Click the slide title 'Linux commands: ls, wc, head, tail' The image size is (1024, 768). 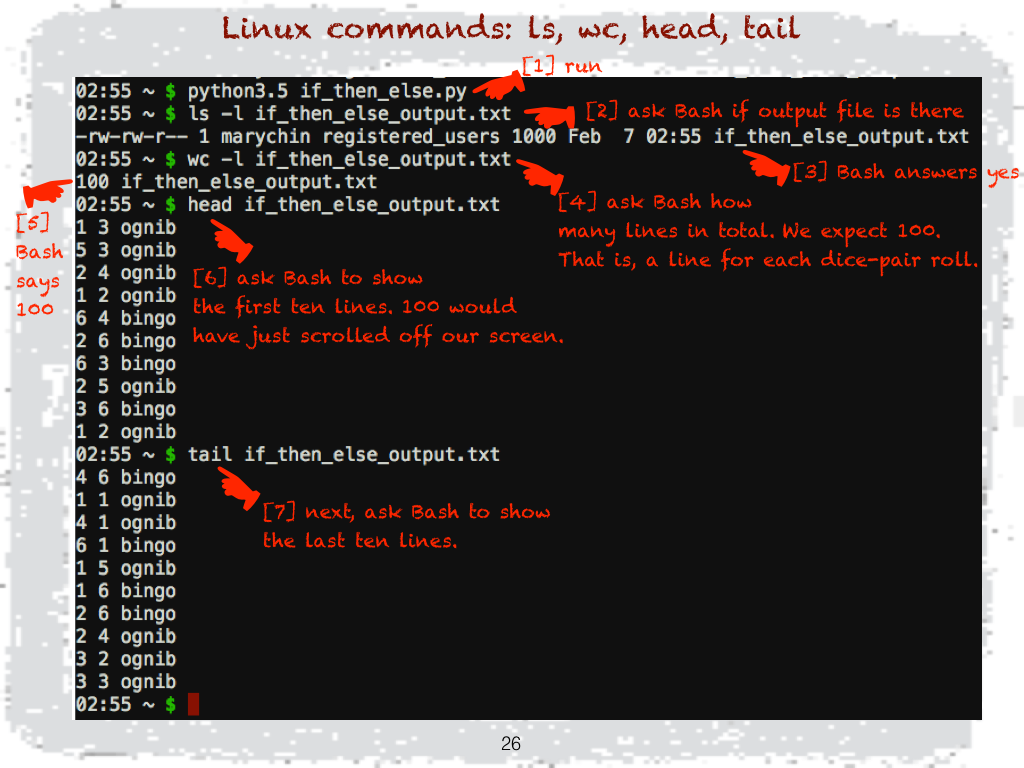tap(511, 28)
